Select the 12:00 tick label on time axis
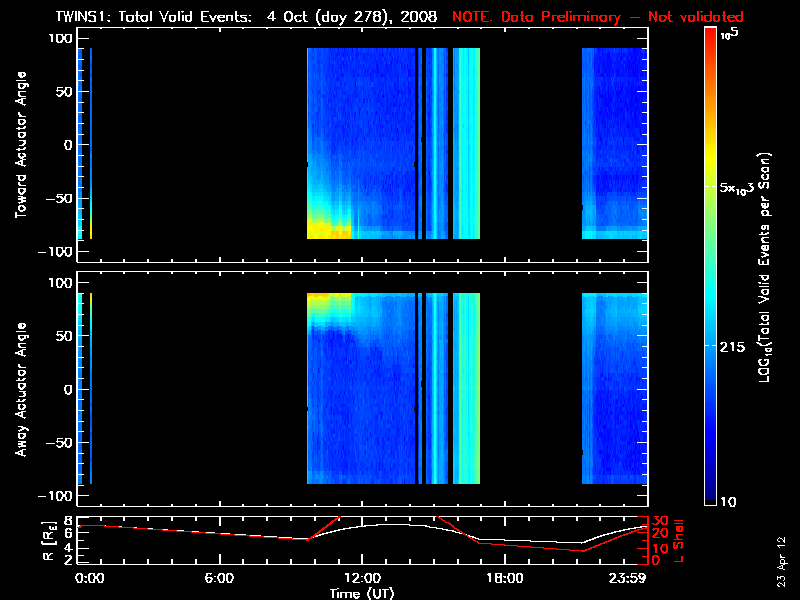800x600 pixels. pyautogui.click(x=361, y=578)
